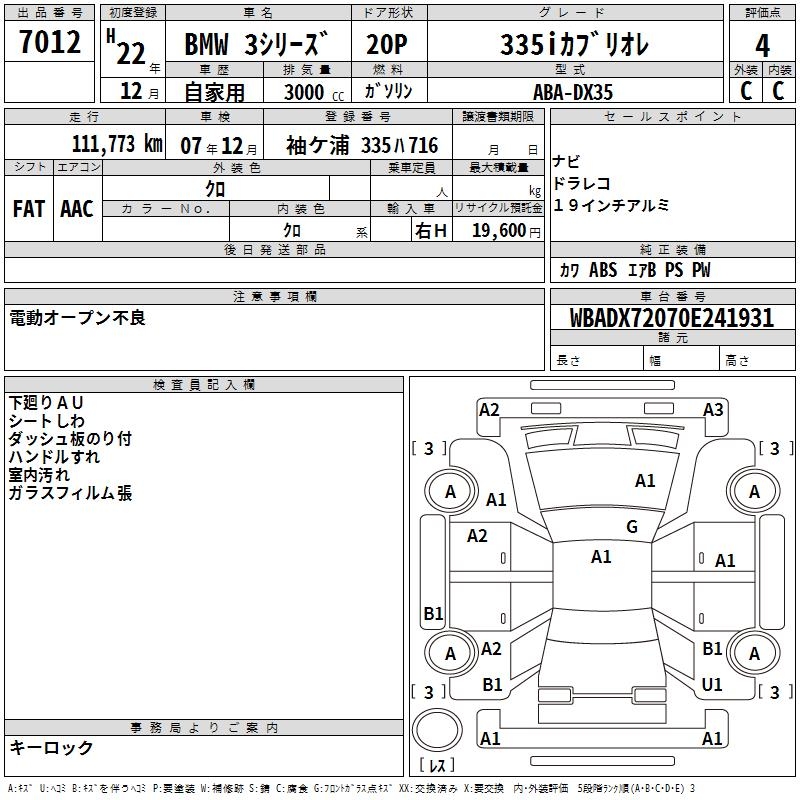Select the chassis number WBADX72070E241931
The image size is (800, 800).
pos(671,318)
